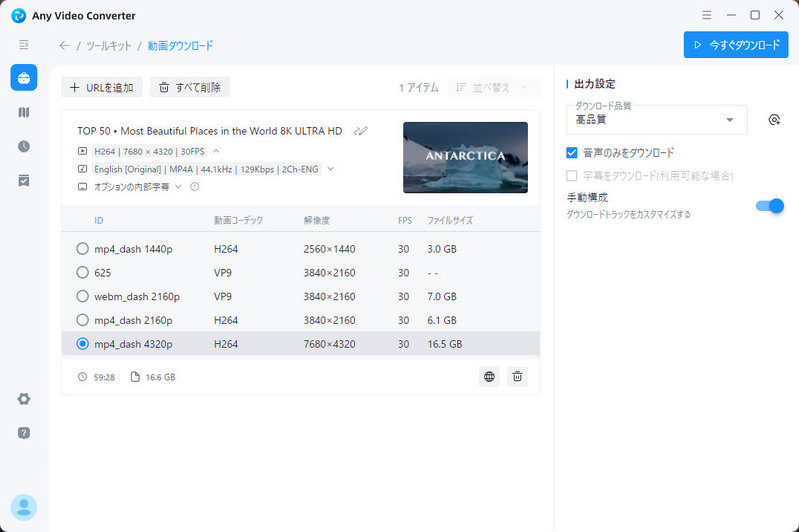Collapse sidebar with hamburger icon
The width and height of the screenshot is (799, 532).
pos(23,45)
